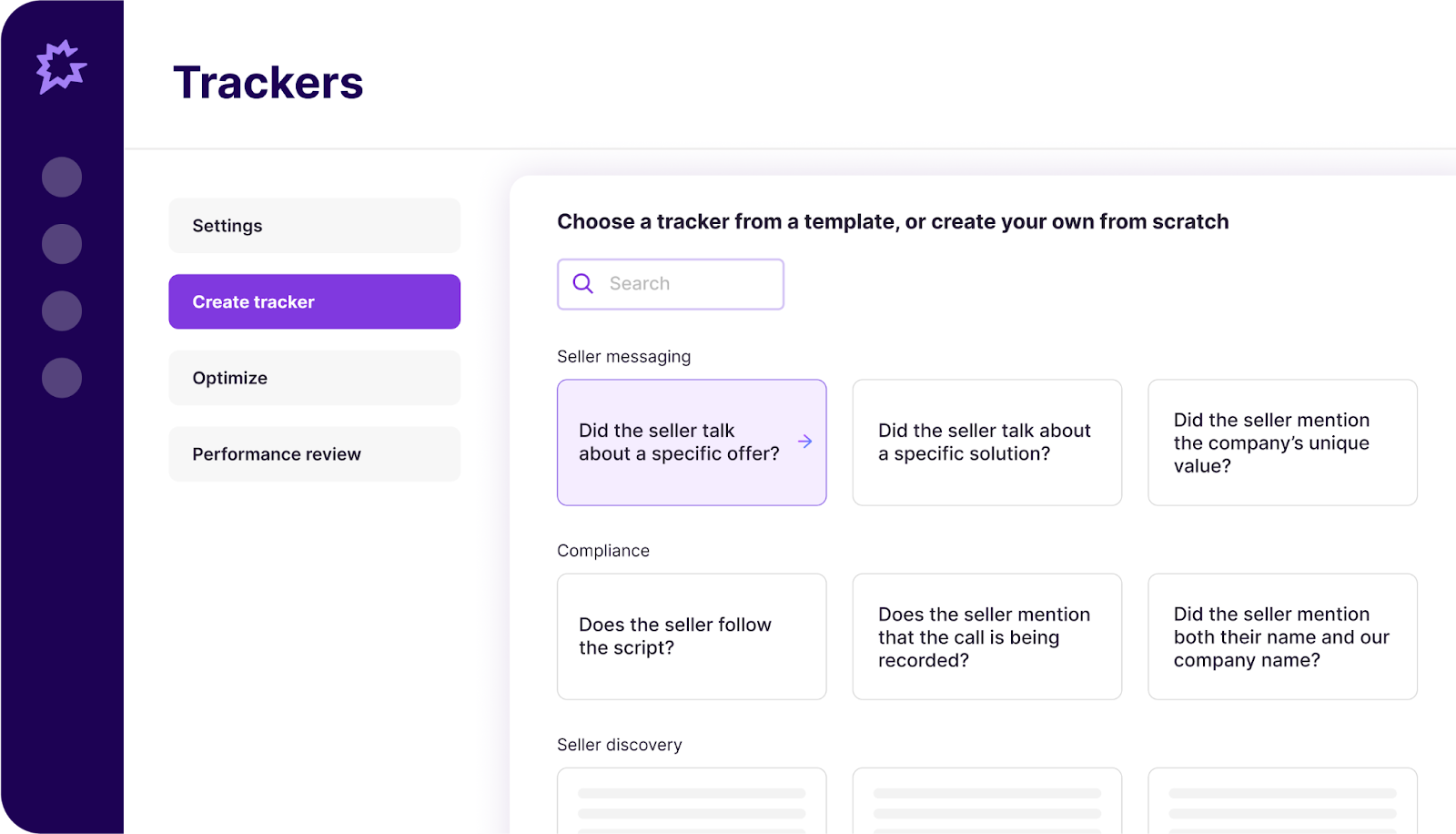Click the bottom circular icon in the sidebar
Viewport: 1456px width, 834px height.
tap(60, 377)
